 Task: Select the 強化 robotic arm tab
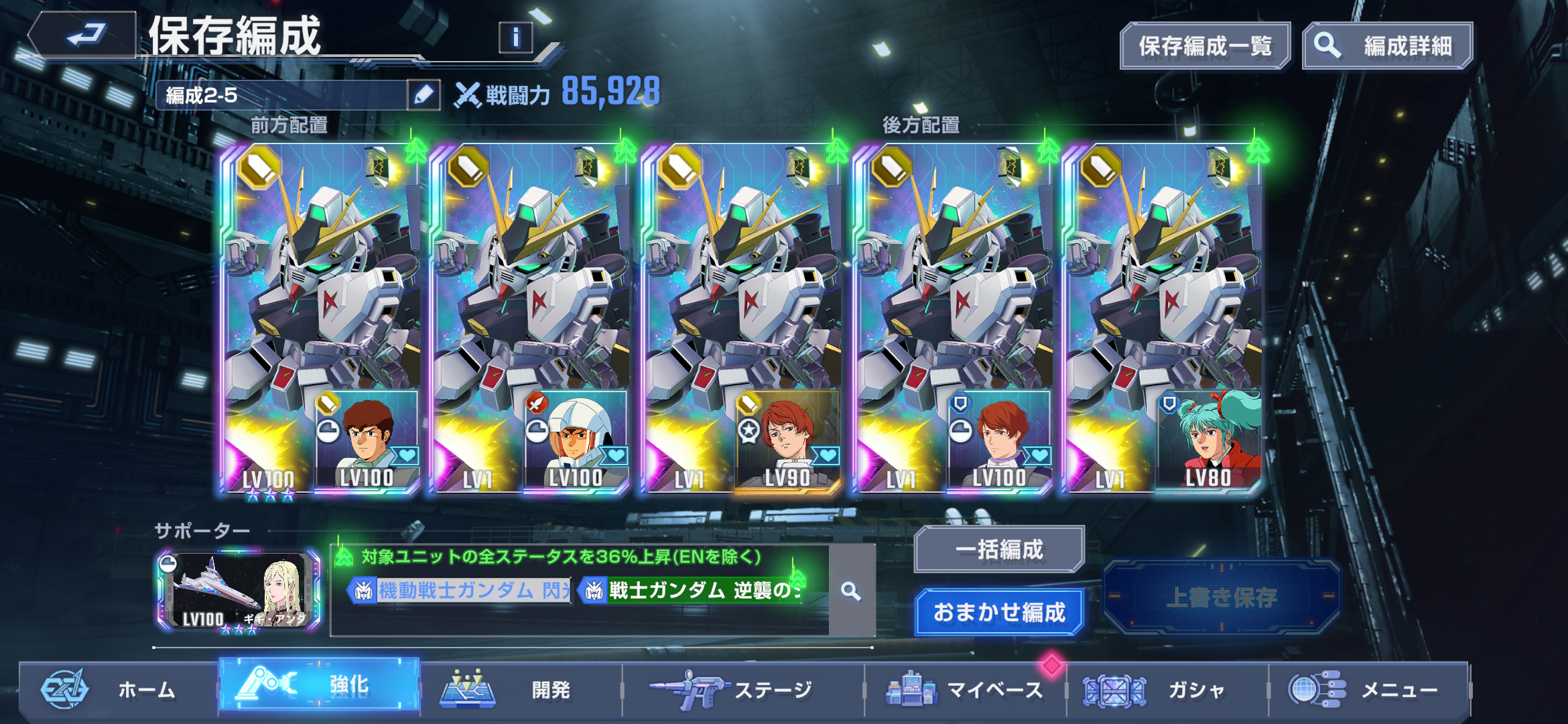[x=320, y=684]
